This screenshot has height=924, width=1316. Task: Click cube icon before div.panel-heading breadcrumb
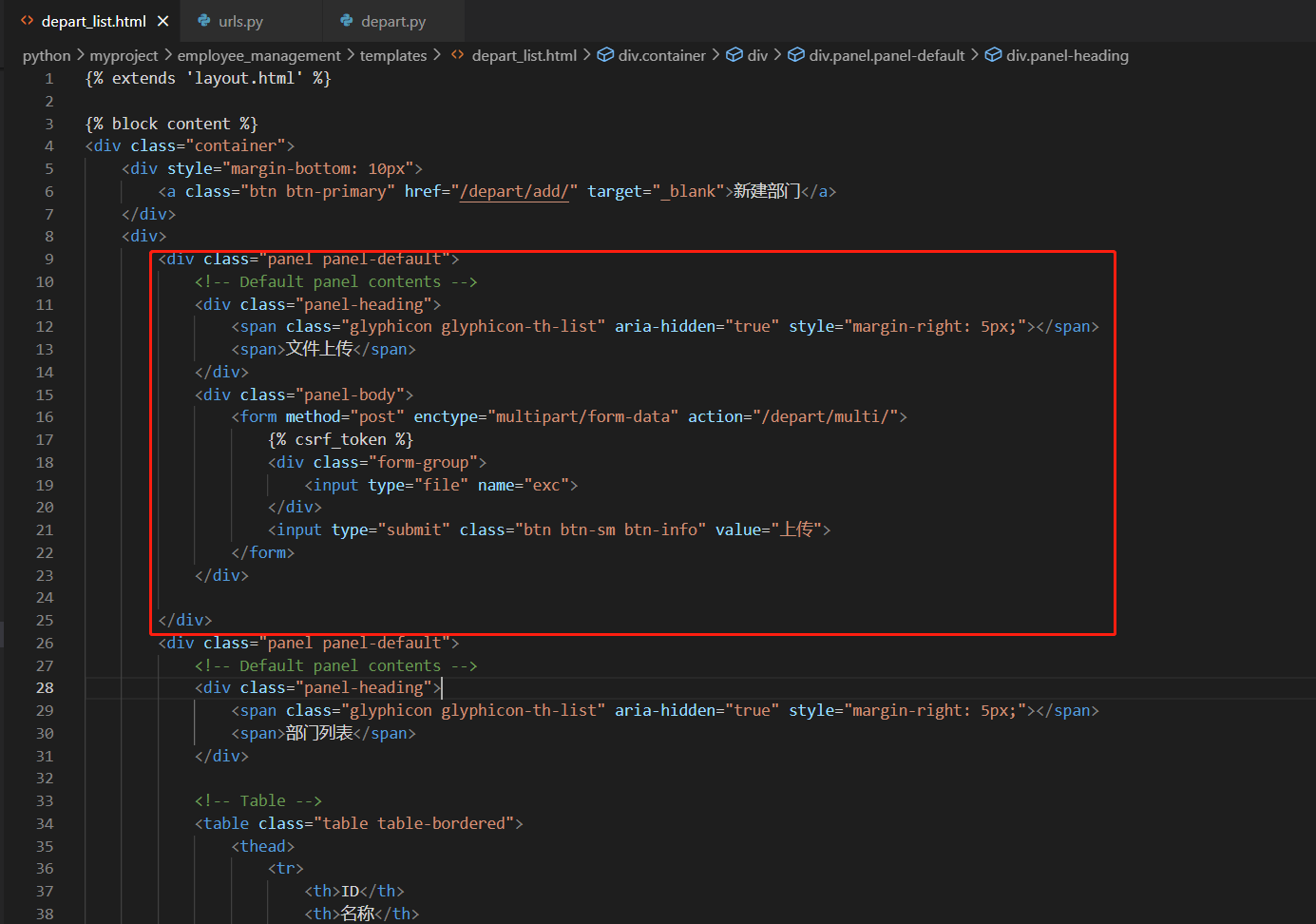(x=993, y=55)
